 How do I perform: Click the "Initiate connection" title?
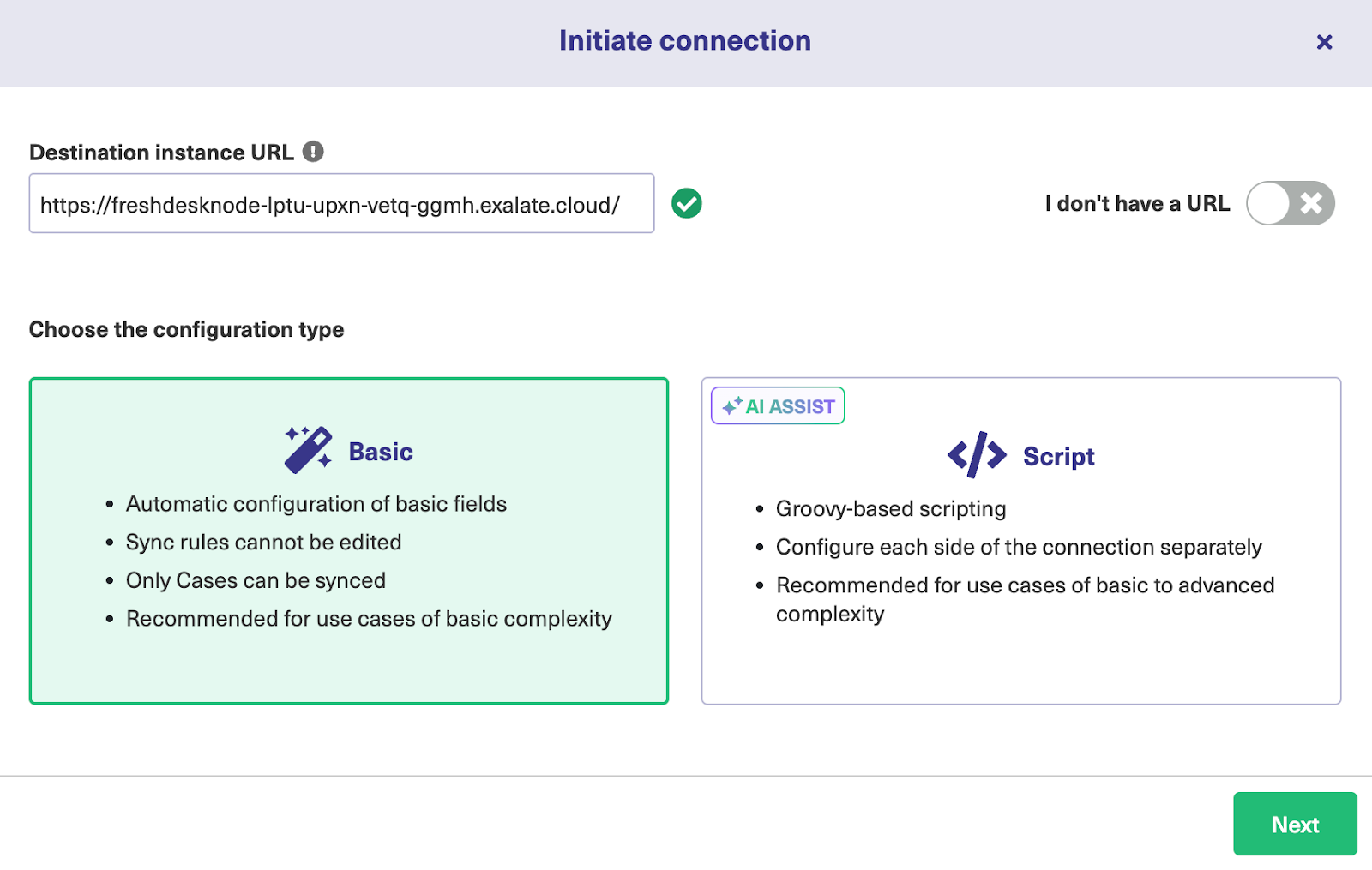tap(685, 41)
